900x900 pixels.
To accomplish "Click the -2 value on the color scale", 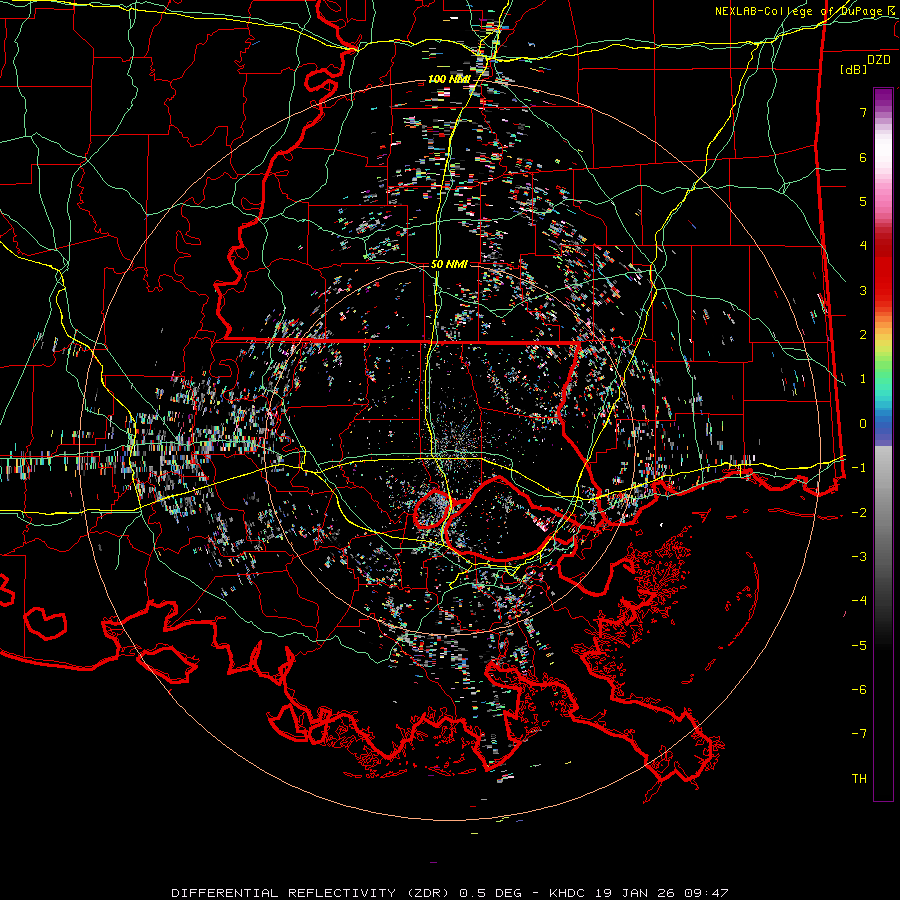I will click(859, 513).
